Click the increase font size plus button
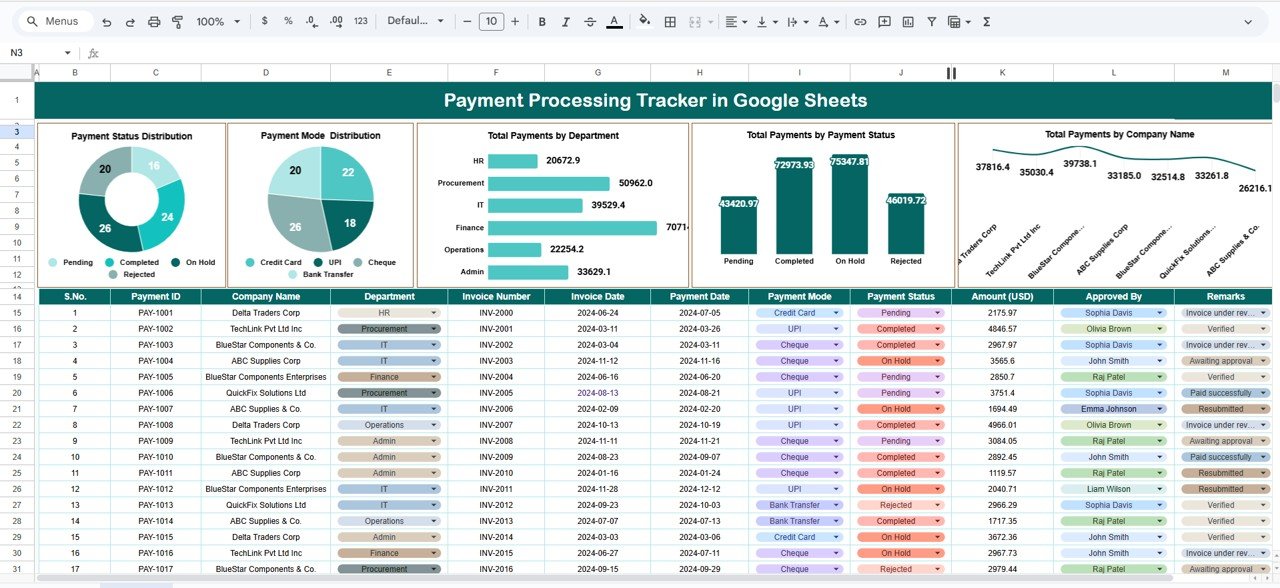This screenshot has height=588, width=1280. (515, 21)
